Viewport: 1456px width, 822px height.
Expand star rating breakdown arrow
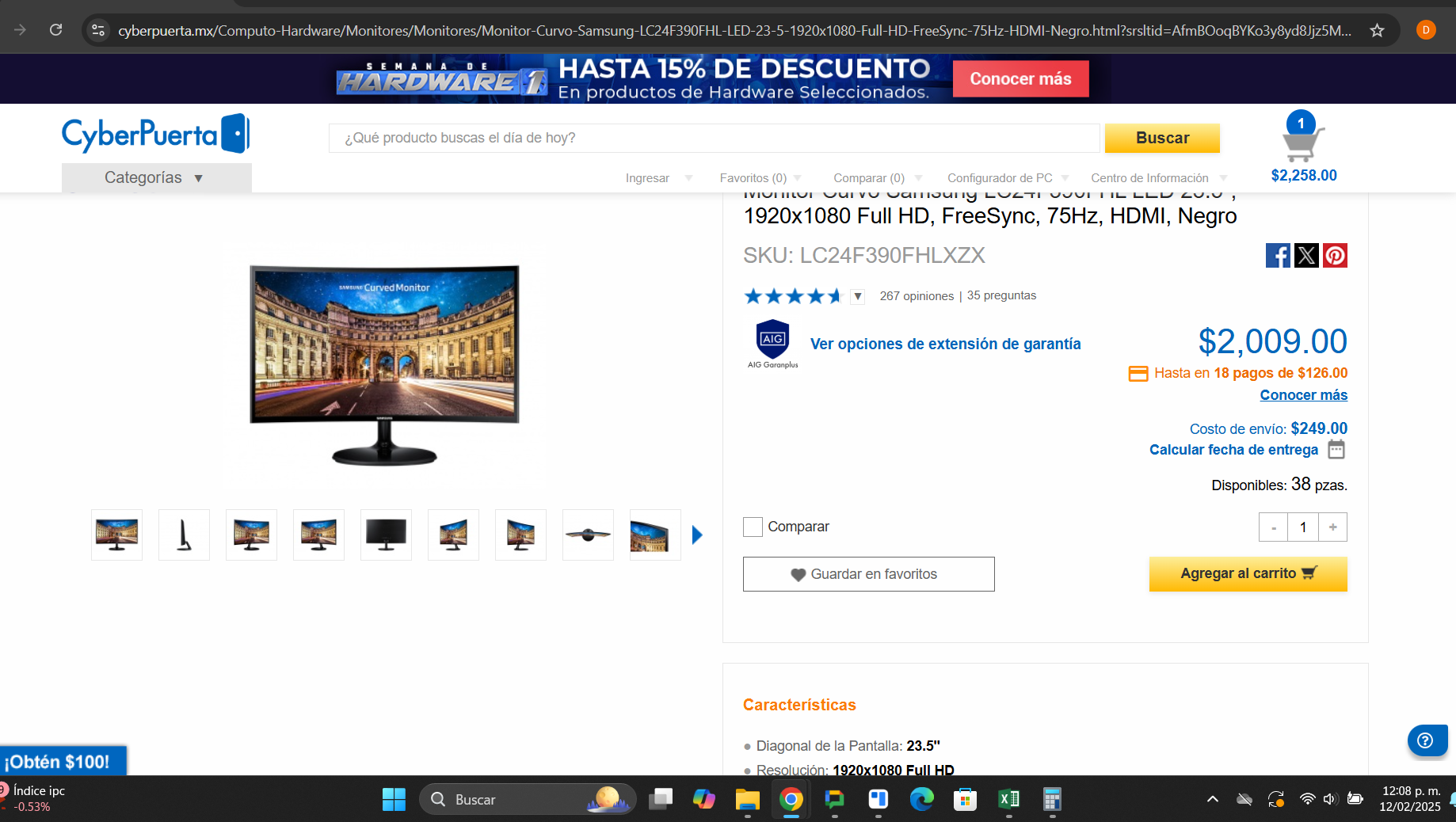click(x=857, y=296)
